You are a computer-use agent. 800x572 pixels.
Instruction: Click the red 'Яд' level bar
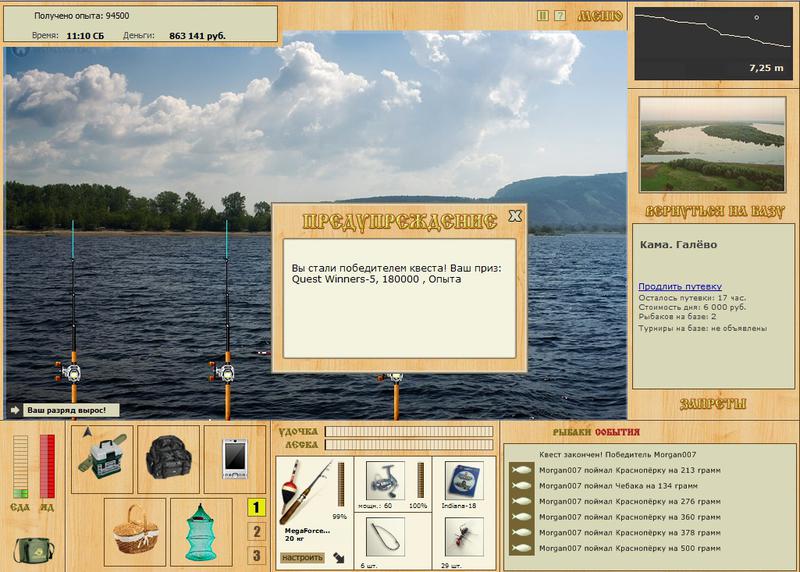pyautogui.click(x=47, y=466)
